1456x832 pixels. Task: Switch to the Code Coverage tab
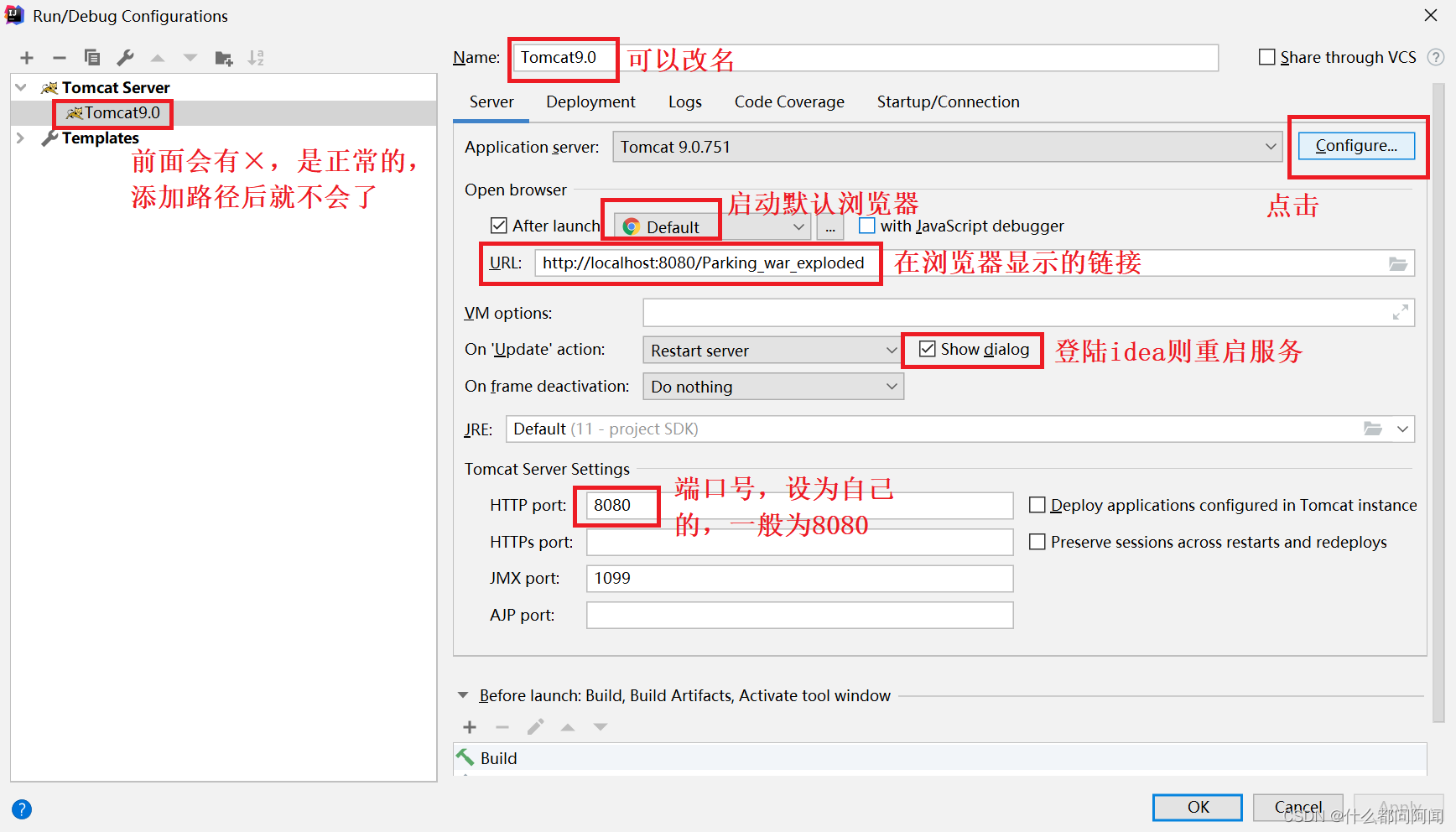(x=789, y=101)
